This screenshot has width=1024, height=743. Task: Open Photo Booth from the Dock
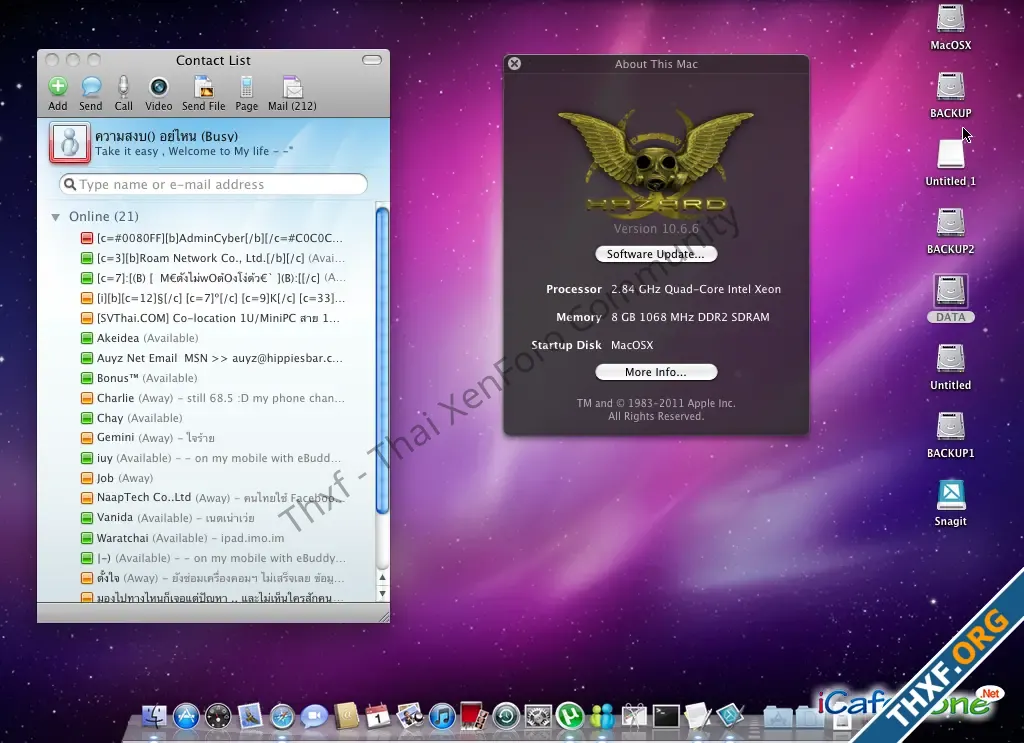pyautogui.click(x=474, y=716)
